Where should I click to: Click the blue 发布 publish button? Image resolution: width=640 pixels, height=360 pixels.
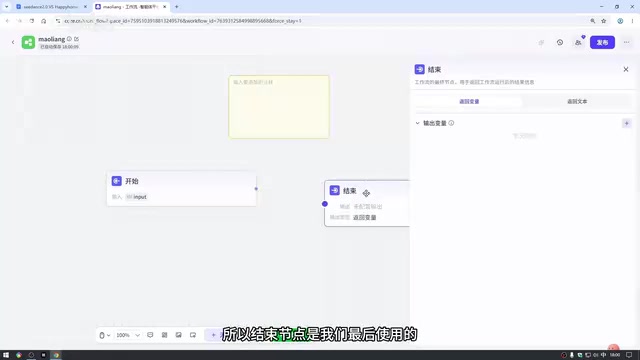[x=602, y=42]
